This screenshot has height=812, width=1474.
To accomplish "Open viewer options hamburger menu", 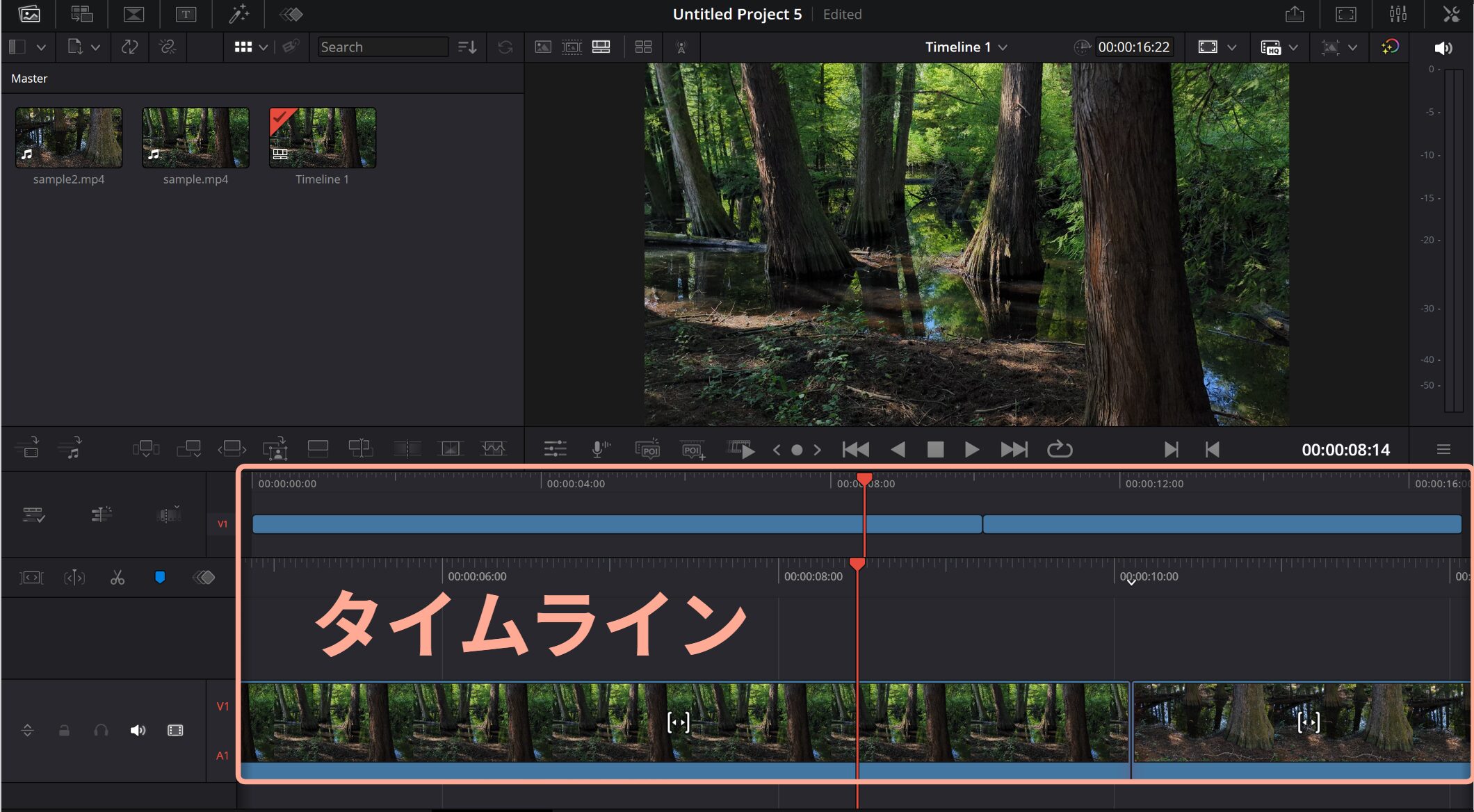I will (x=1443, y=450).
